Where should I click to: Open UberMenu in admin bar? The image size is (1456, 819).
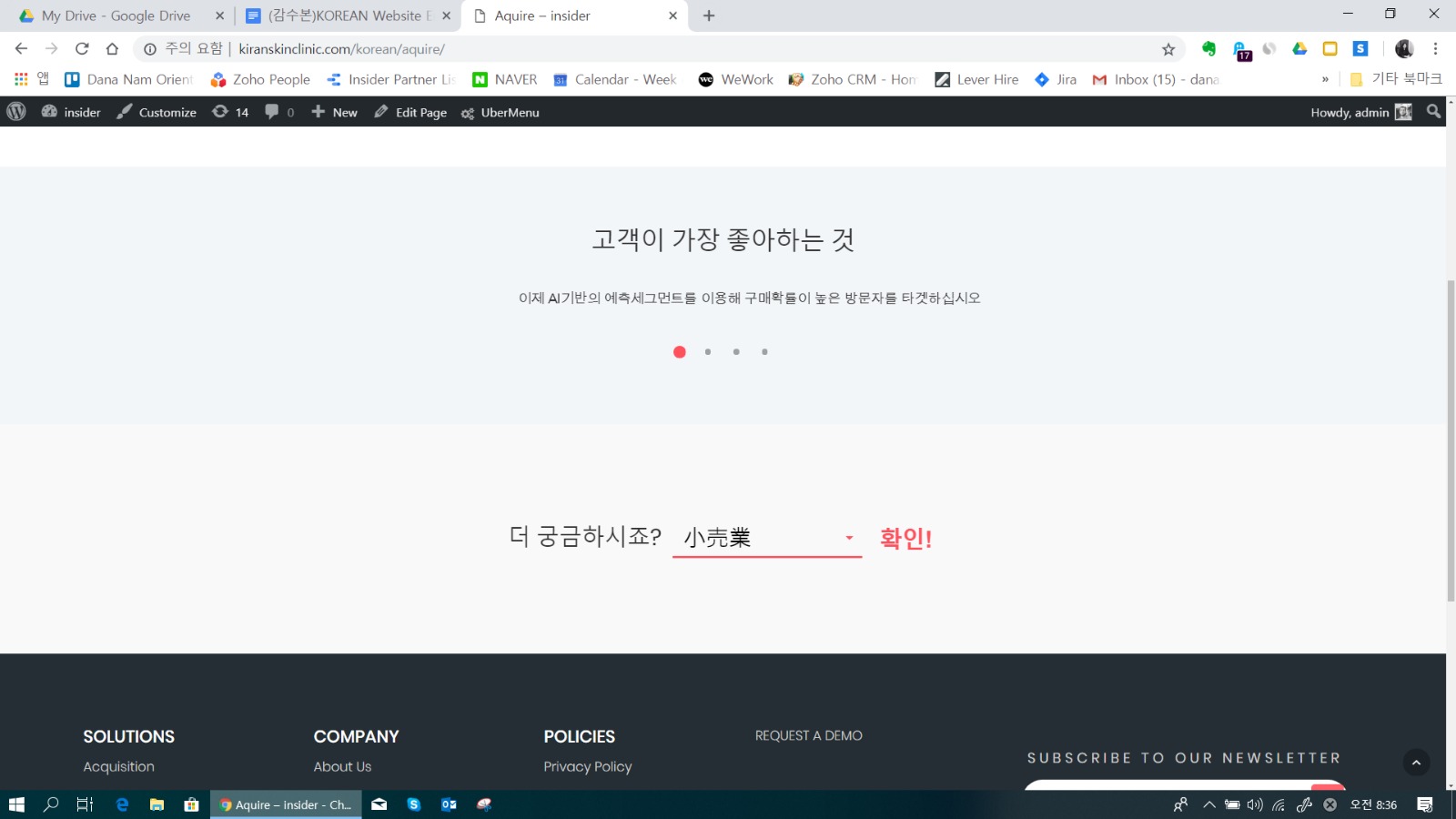500,112
